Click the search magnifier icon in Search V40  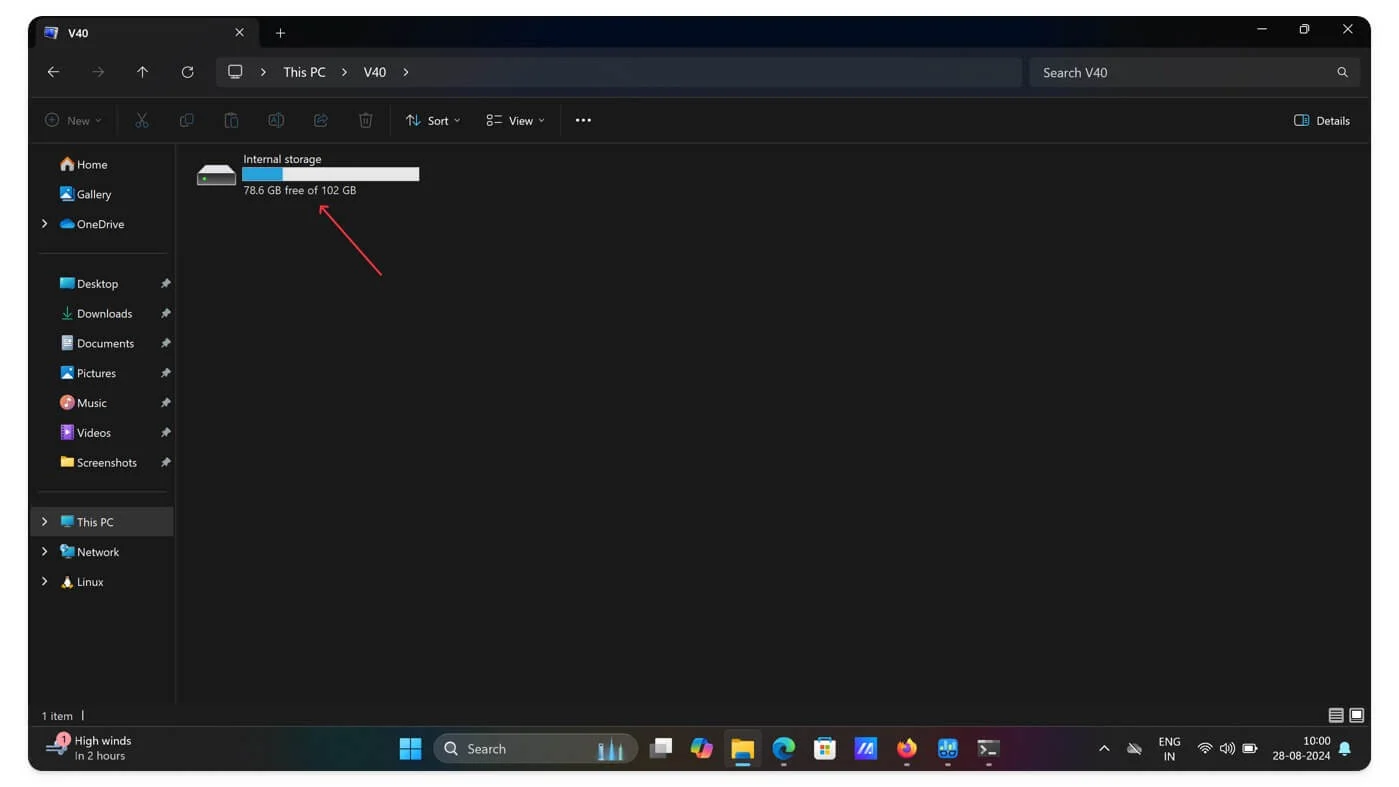coord(1342,72)
